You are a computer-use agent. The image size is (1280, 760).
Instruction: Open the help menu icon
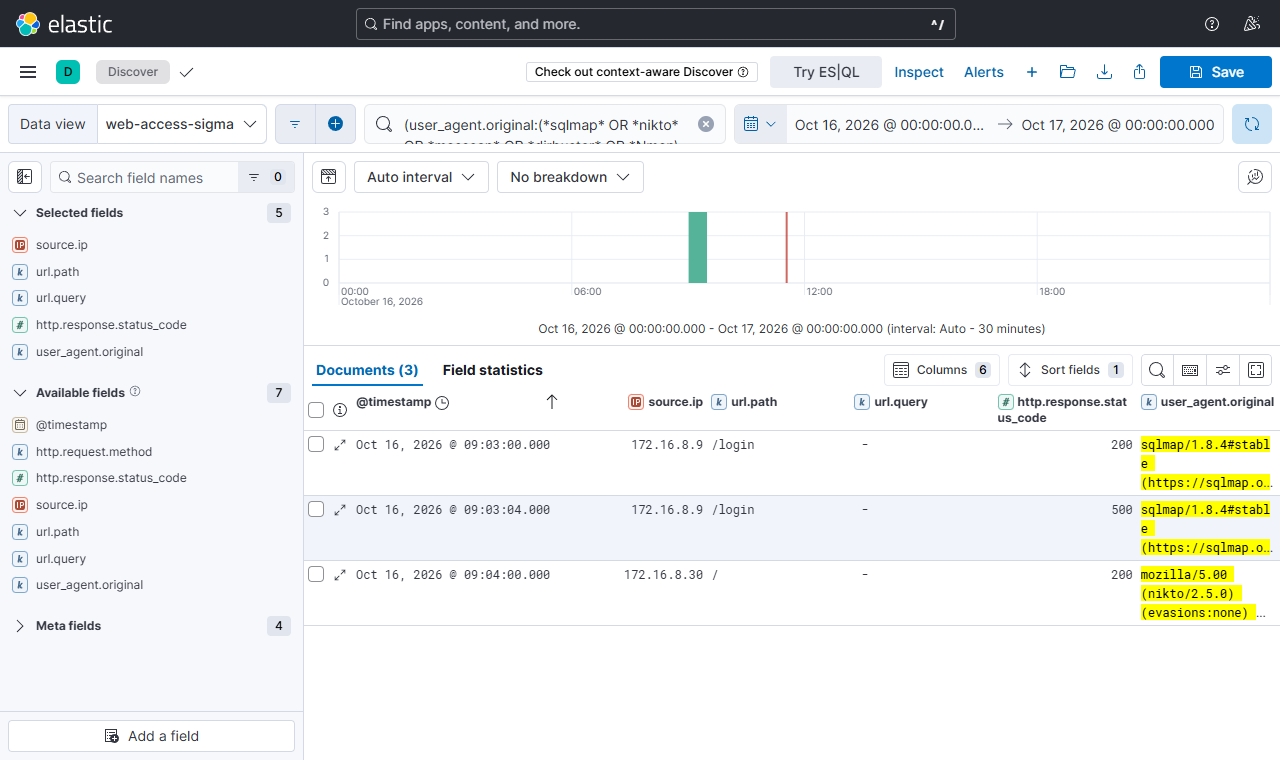click(x=1212, y=24)
